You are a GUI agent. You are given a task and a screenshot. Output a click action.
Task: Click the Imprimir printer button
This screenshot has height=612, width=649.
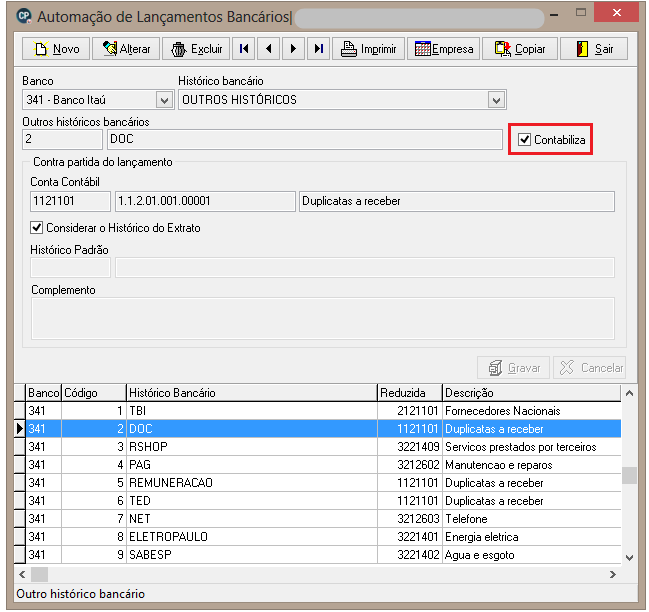click(x=368, y=49)
